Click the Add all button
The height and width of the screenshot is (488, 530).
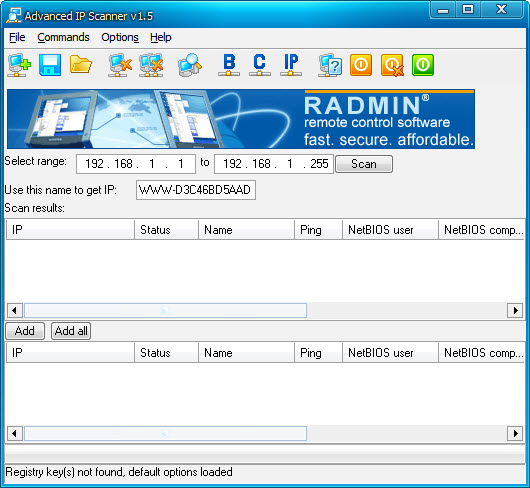tap(71, 331)
